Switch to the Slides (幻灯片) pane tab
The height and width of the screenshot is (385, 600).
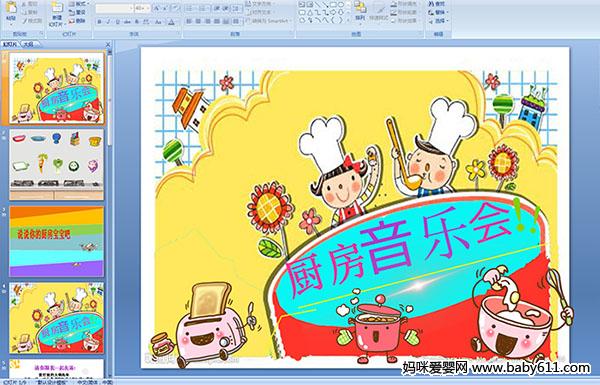point(10,44)
